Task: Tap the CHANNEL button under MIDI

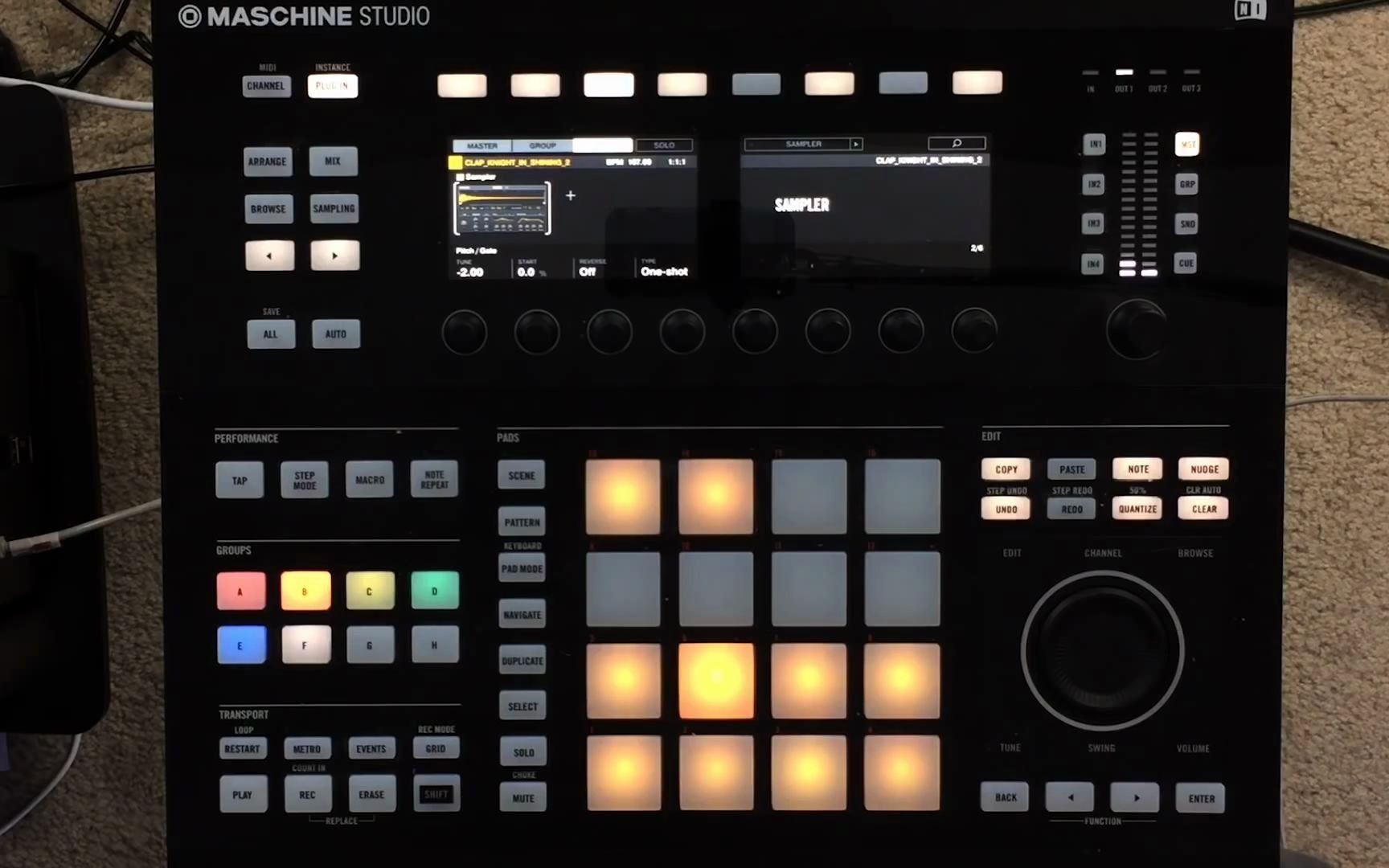Action: click(266, 86)
